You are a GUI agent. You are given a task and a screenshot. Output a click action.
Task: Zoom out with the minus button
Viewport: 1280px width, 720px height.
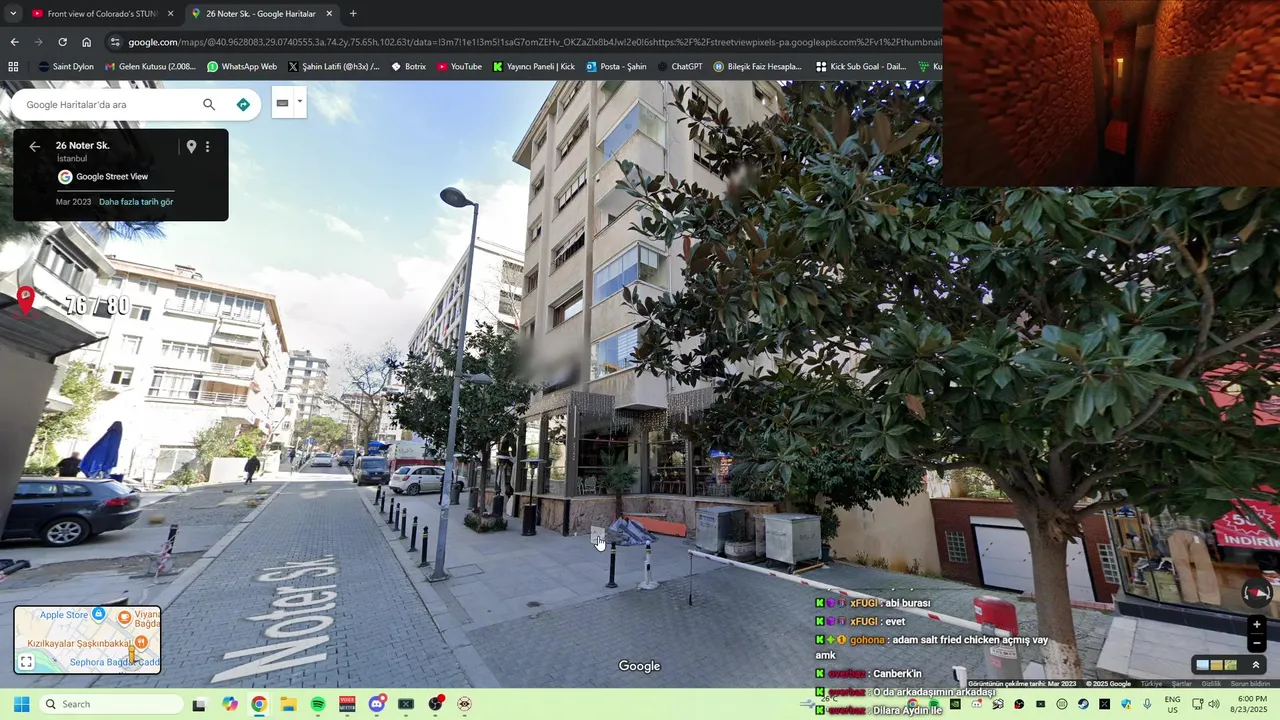tap(1257, 644)
